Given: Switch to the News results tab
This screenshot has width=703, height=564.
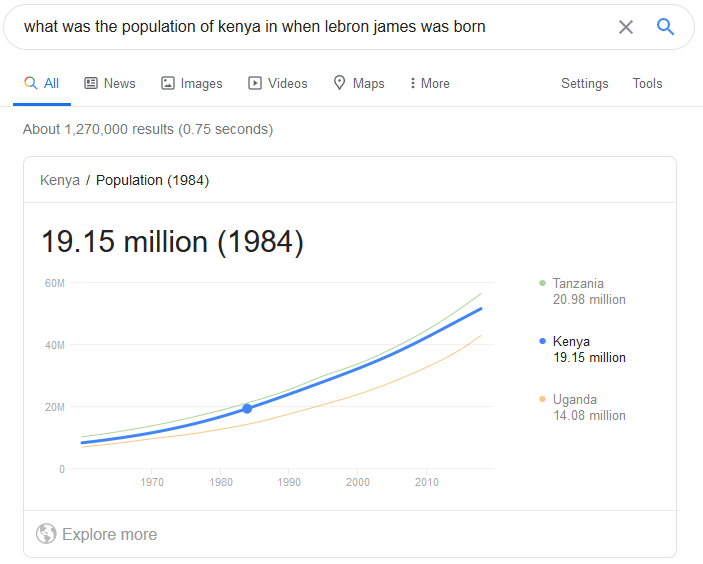Looking at the screenshot, I should 110,83.
